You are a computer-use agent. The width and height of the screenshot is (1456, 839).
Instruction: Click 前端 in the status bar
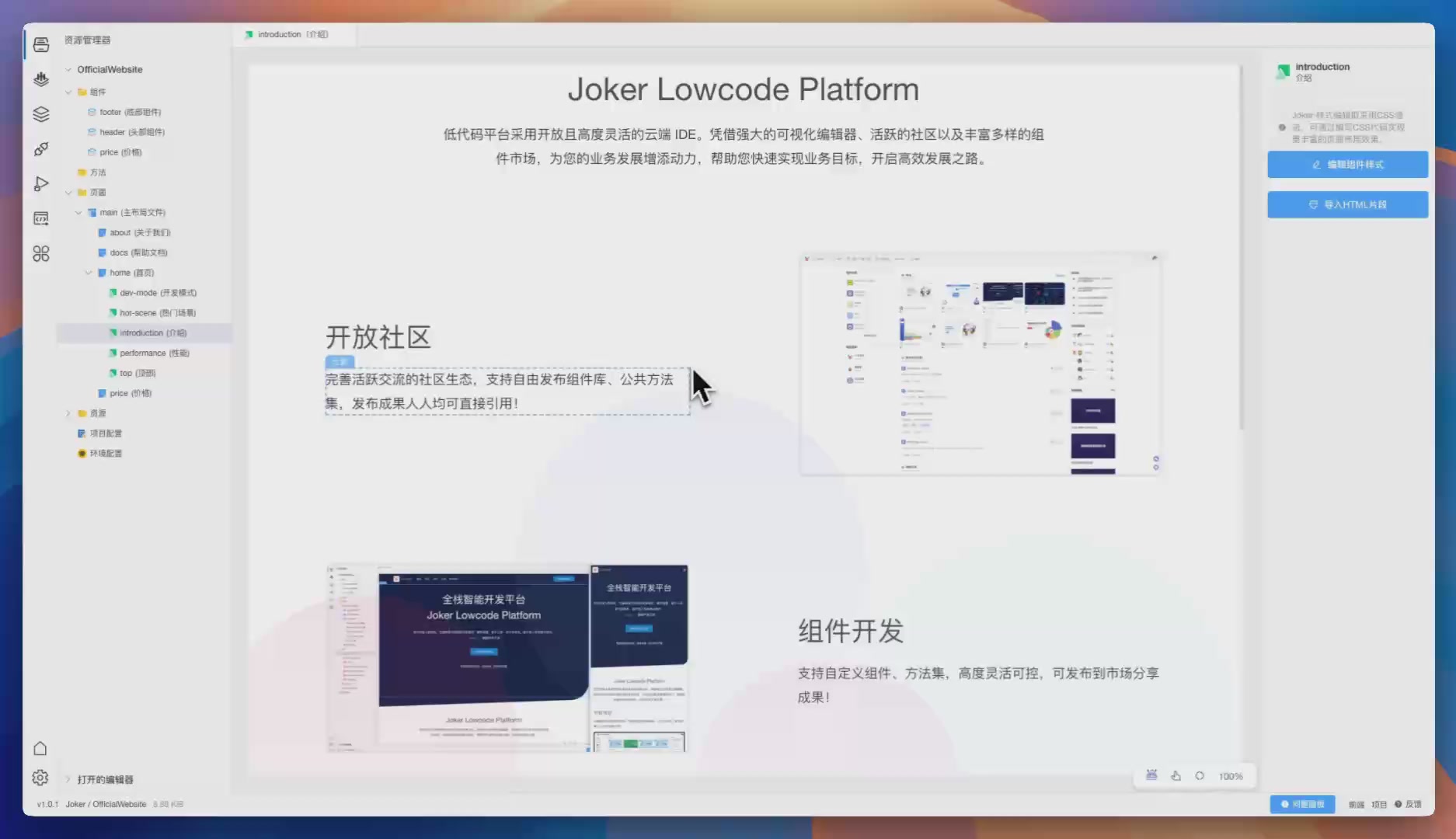coord(1357,804)
